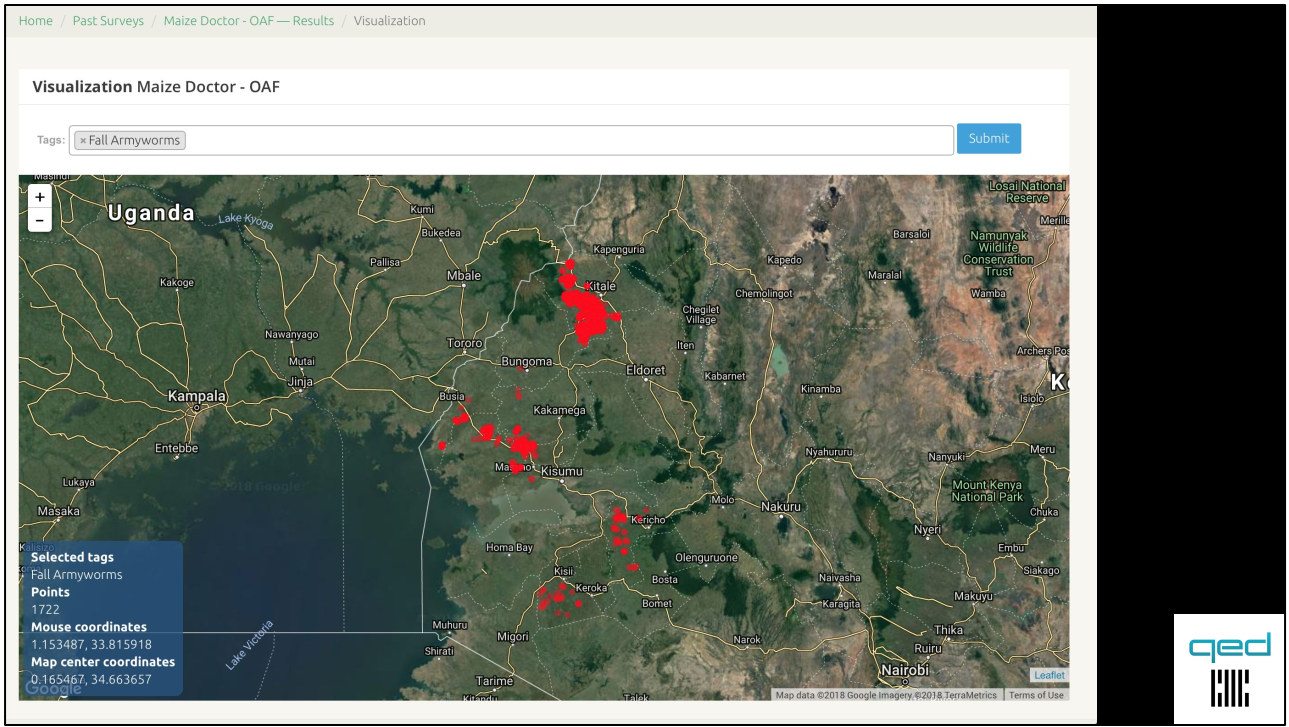Go to Home breadcrumb
Image resolution: width=1289 pixels, height=727 pixels.
point(36,21)
